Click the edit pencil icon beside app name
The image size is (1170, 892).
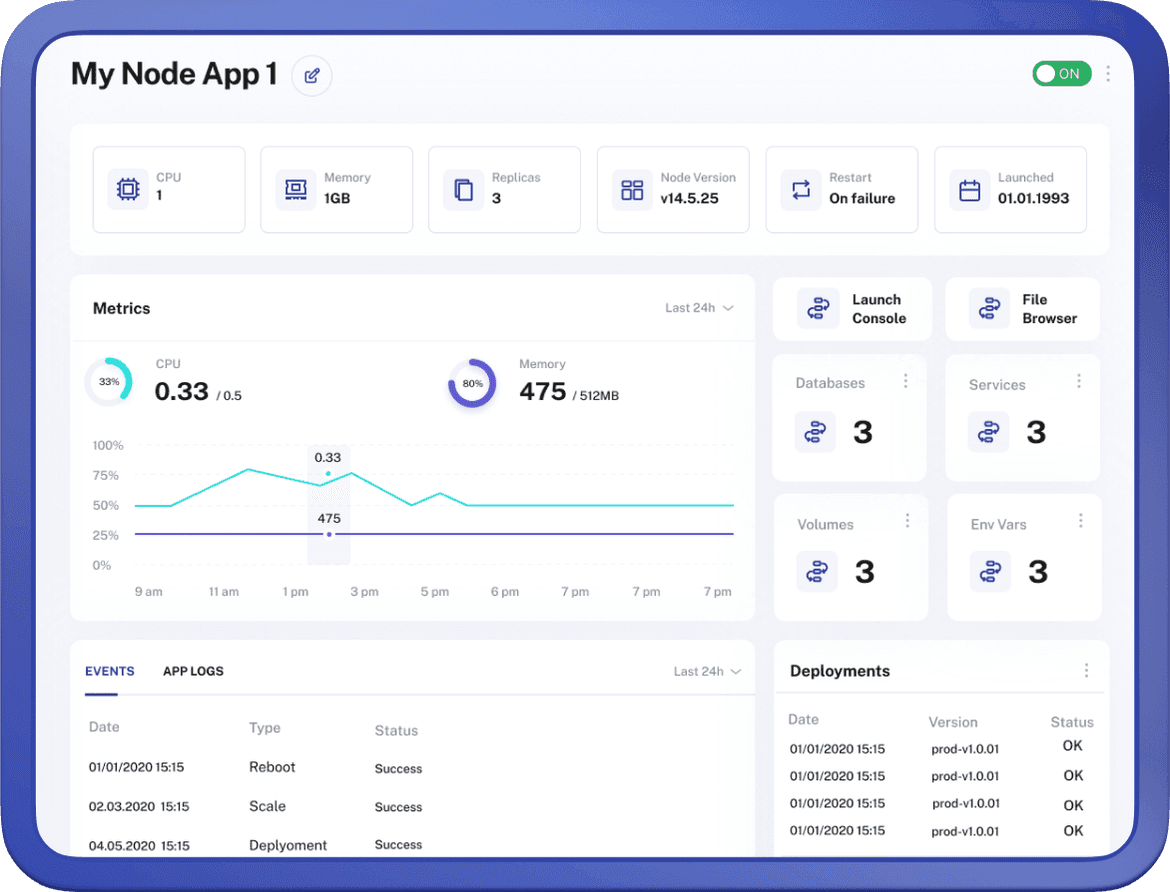click(x=312, y=76)
